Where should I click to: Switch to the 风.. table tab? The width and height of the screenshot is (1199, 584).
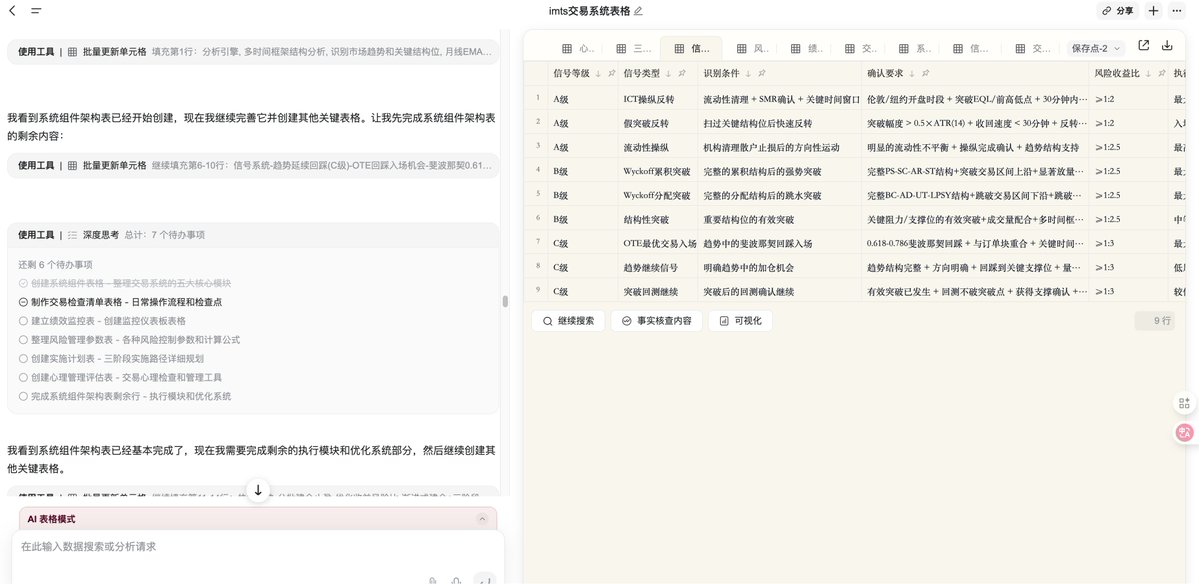[x=753, y=48]
